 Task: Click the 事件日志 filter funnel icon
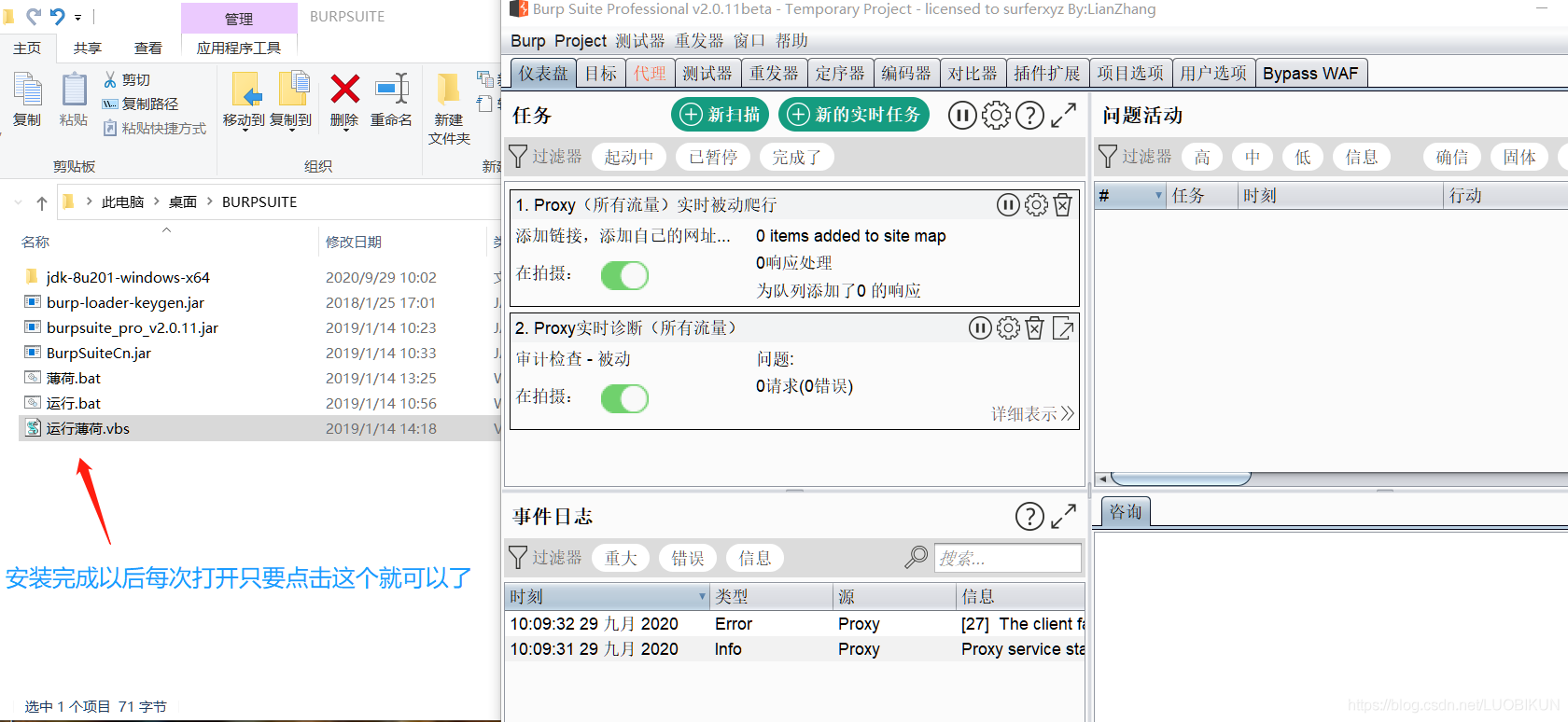[x=518, y=558]
